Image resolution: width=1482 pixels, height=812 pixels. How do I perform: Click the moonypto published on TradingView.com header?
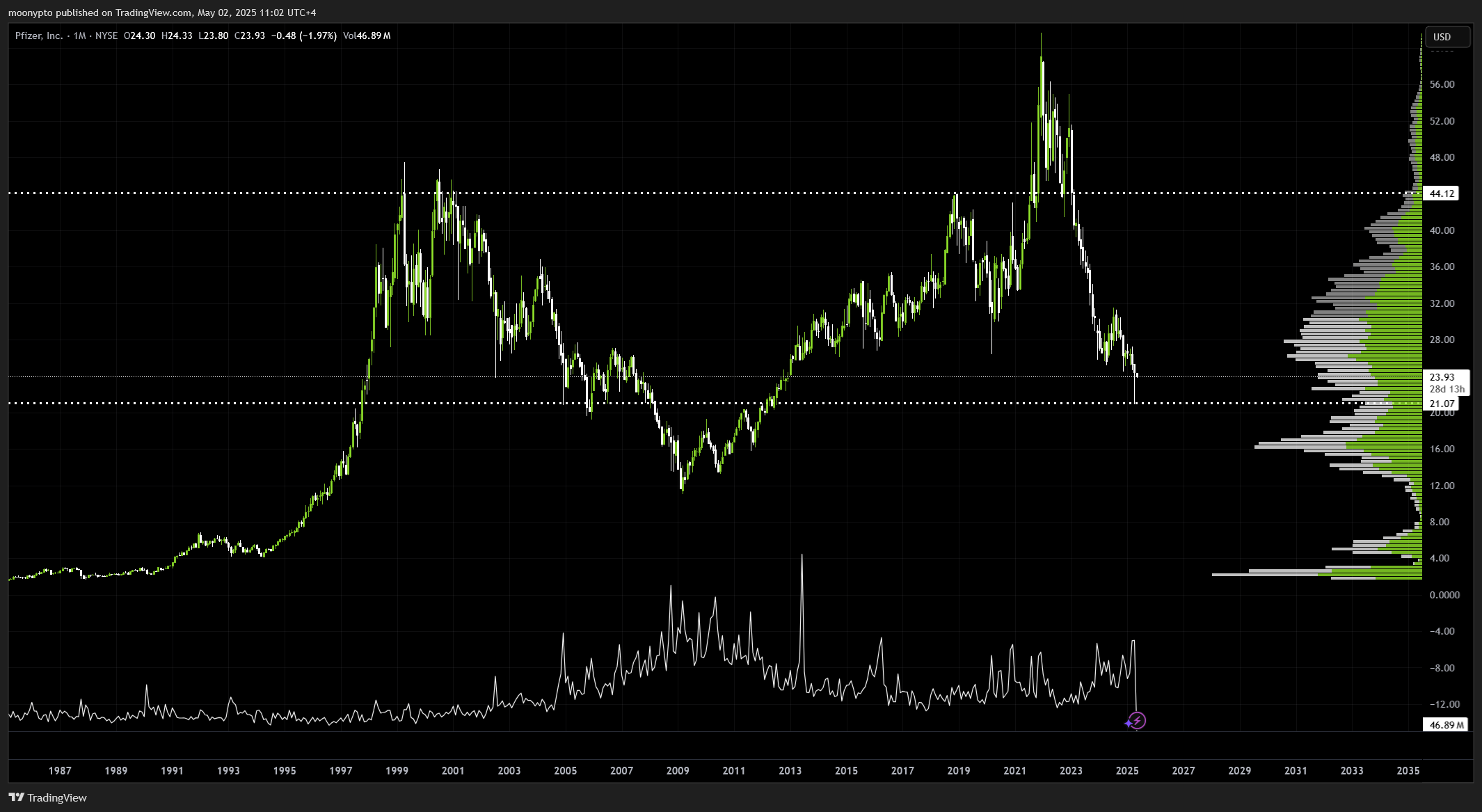point(161,13)
